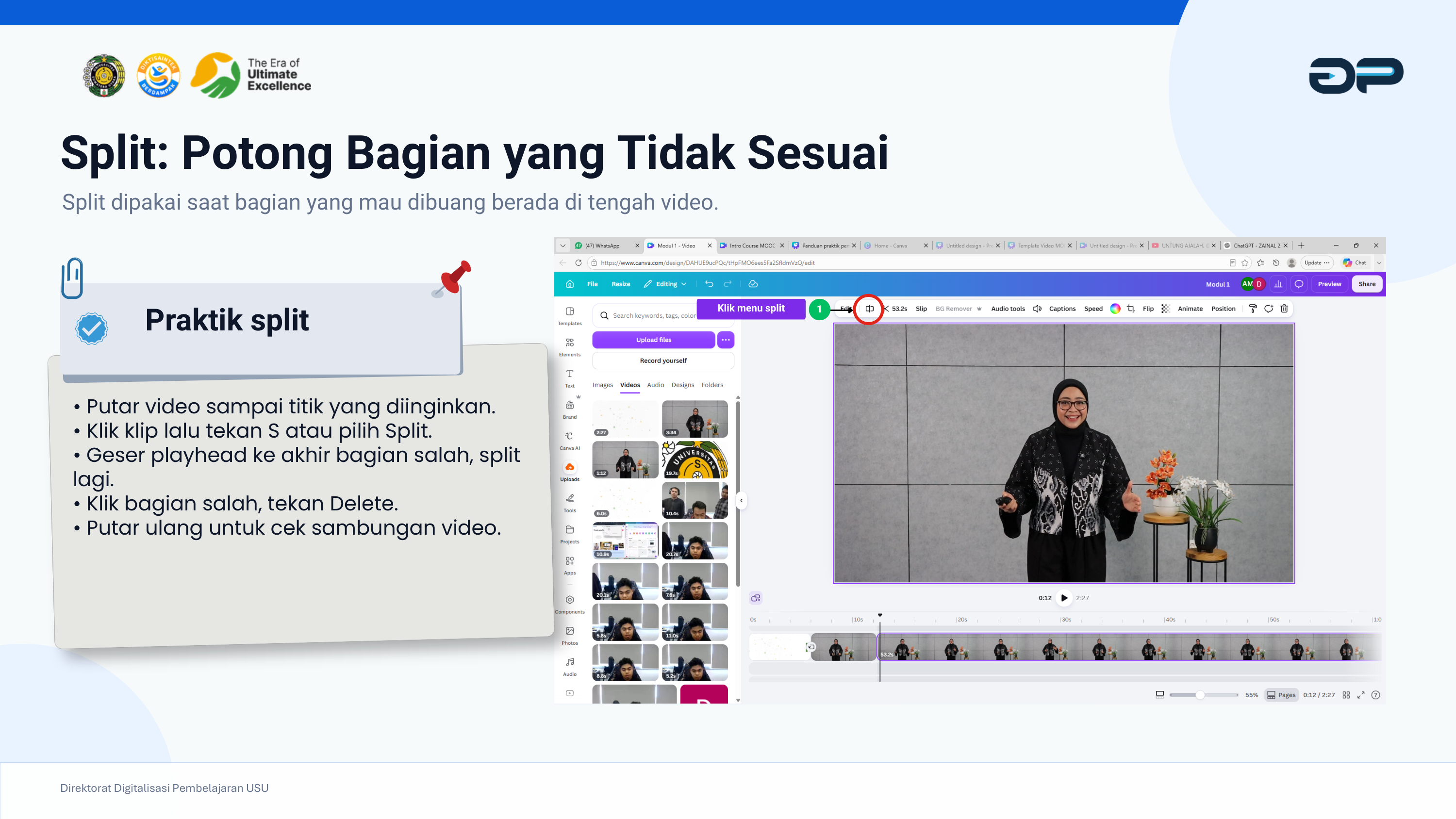Click the Preview button
The image size is (1456, 819).
click(x=1329, y=284)
